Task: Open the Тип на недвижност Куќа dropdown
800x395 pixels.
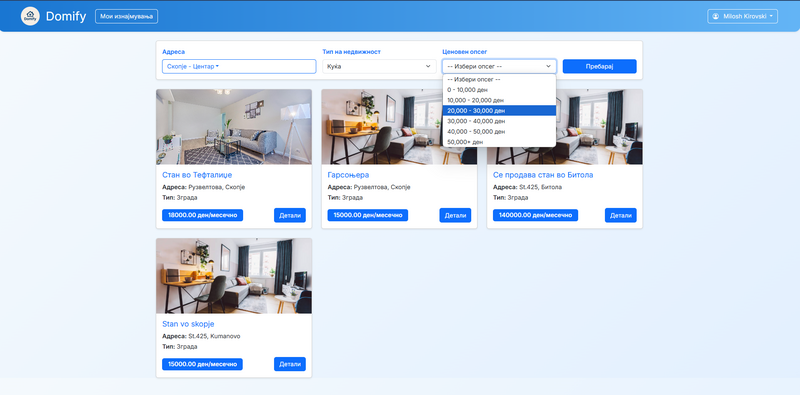Action: click(379, 66)
